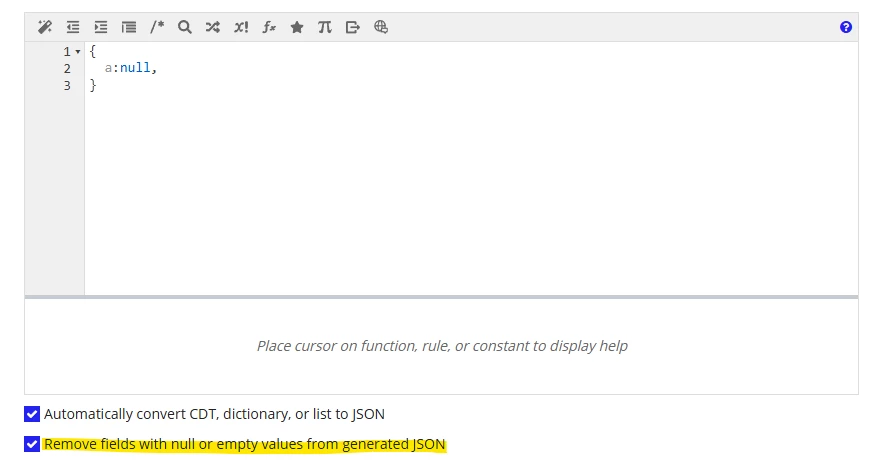Open the fx functions picker

(x=269, y=27)
